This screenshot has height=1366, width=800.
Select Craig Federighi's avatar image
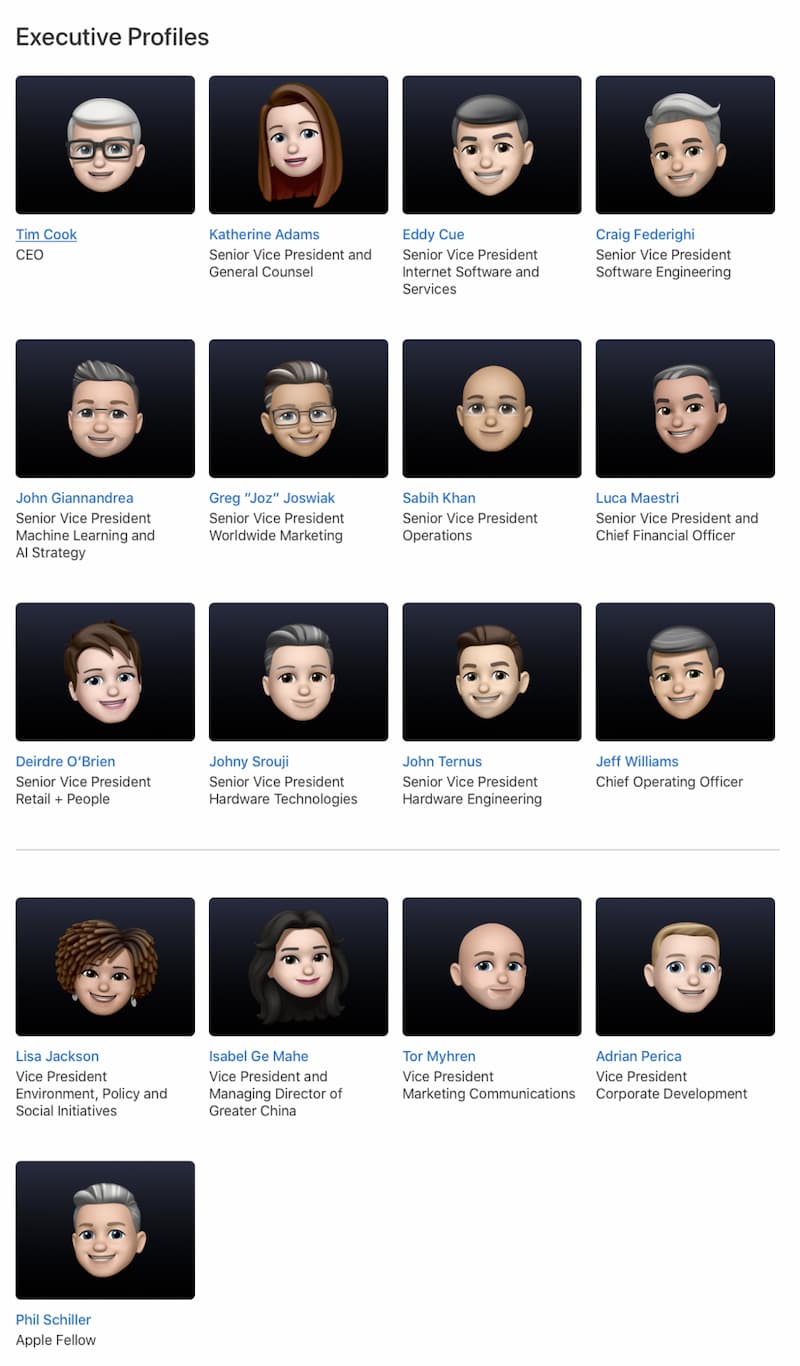tap(685, 145)
